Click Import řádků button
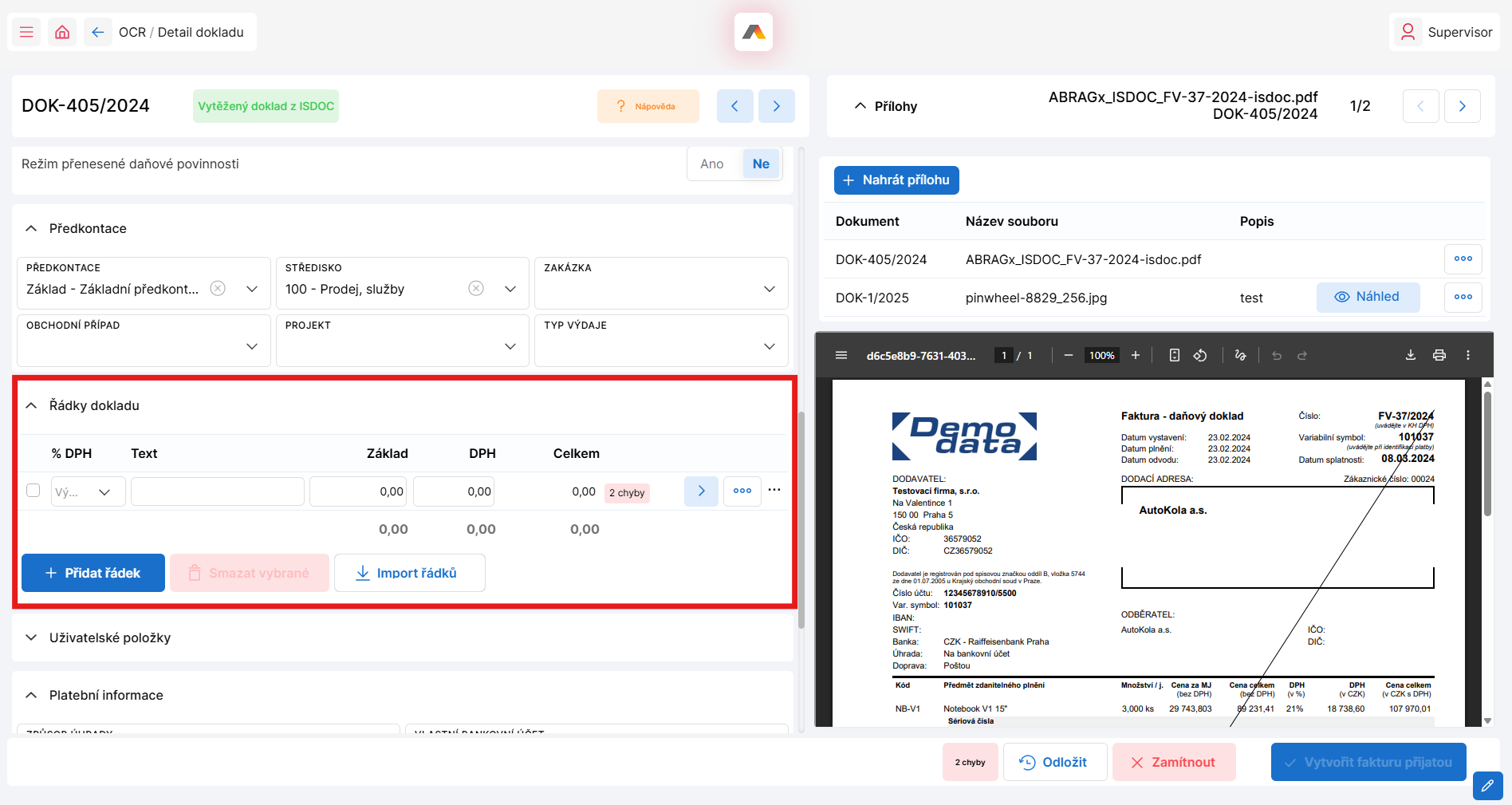This screenshot has height=805, width=1512. (410, 573)
